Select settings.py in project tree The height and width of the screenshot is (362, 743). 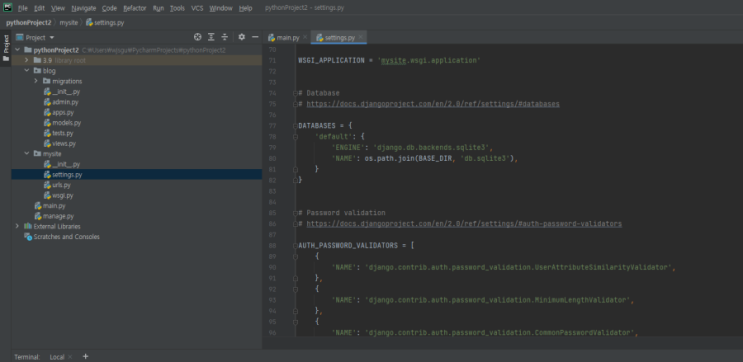pyautogui.click(x=63, y=175)
